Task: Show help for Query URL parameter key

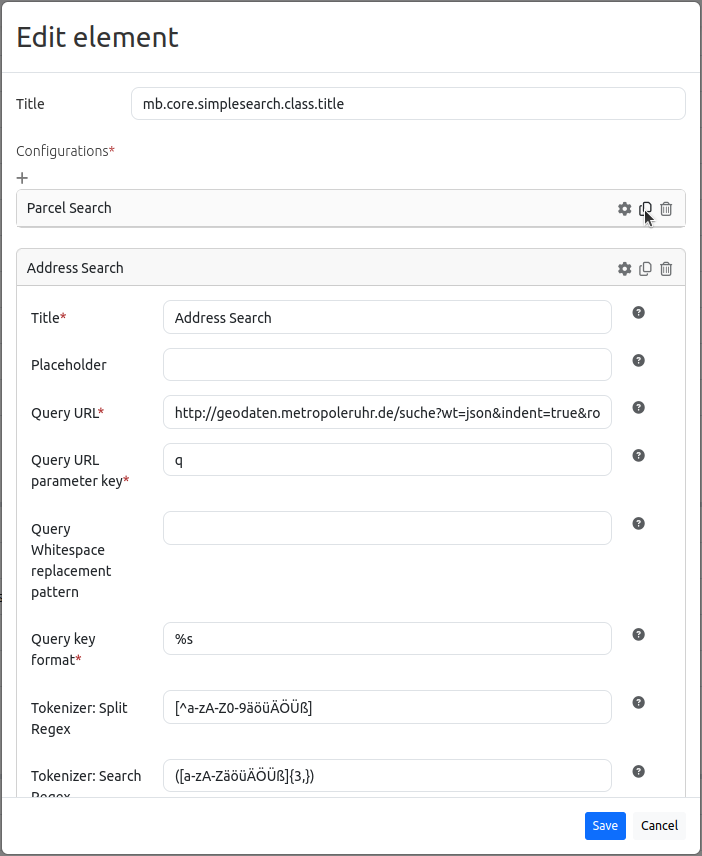Action: tap(639, 456)
